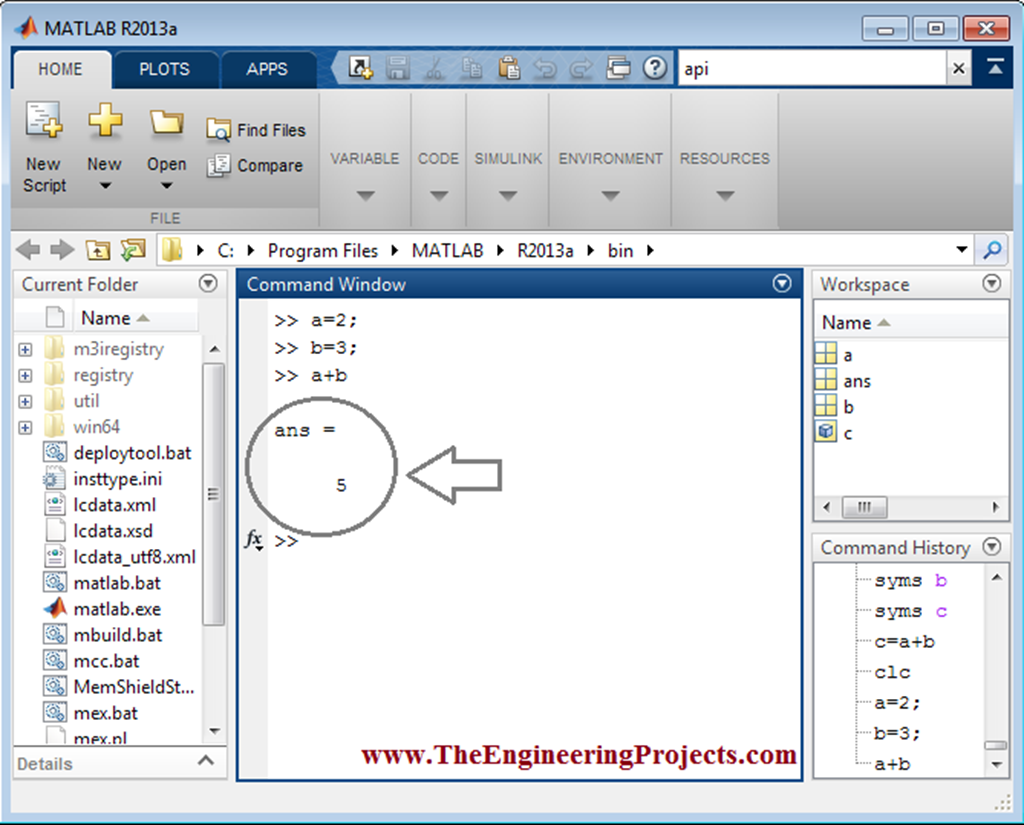Open the APPS tab
The width and height of the screenshot is (1024, 825).
tap(267, 69)
